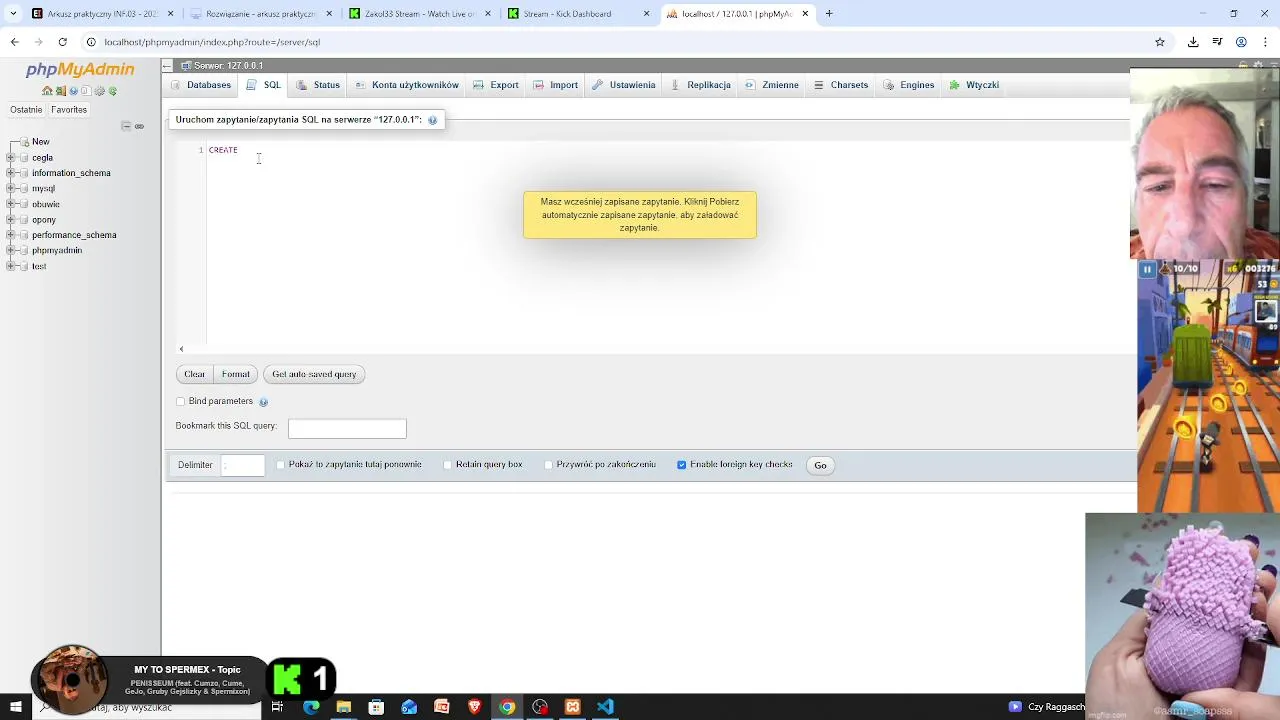Open the Export tab

click(x=496, y=85)
